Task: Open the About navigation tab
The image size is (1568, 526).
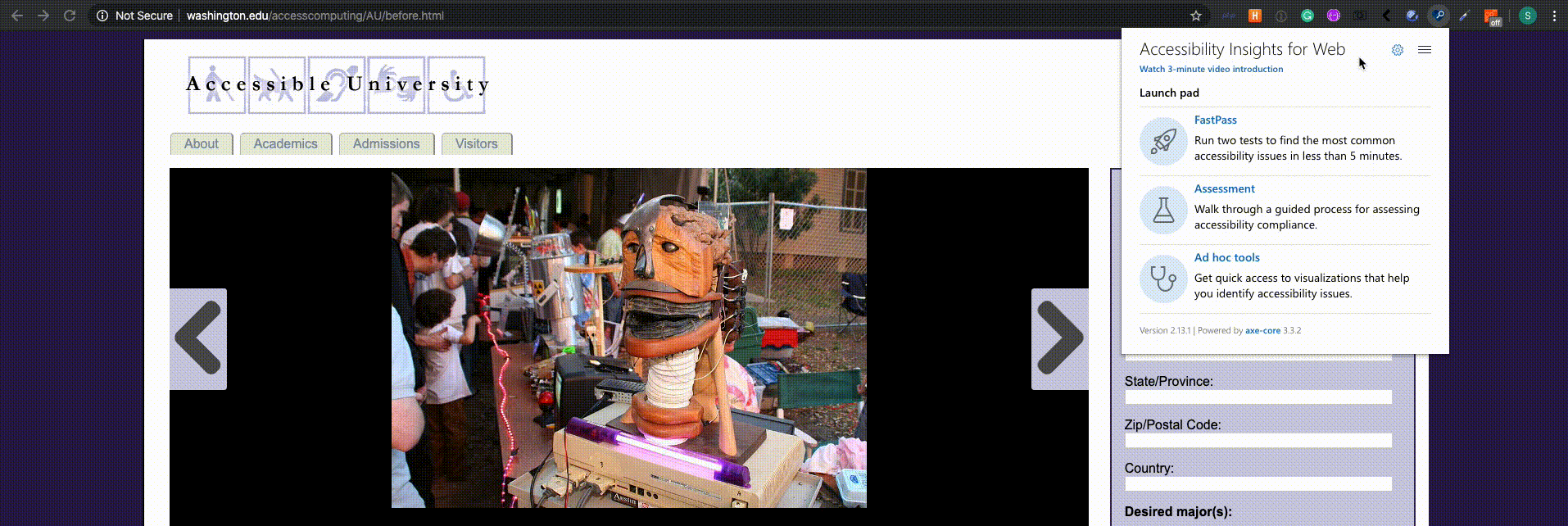Action: pyautogui.click(x=202, y=143)
